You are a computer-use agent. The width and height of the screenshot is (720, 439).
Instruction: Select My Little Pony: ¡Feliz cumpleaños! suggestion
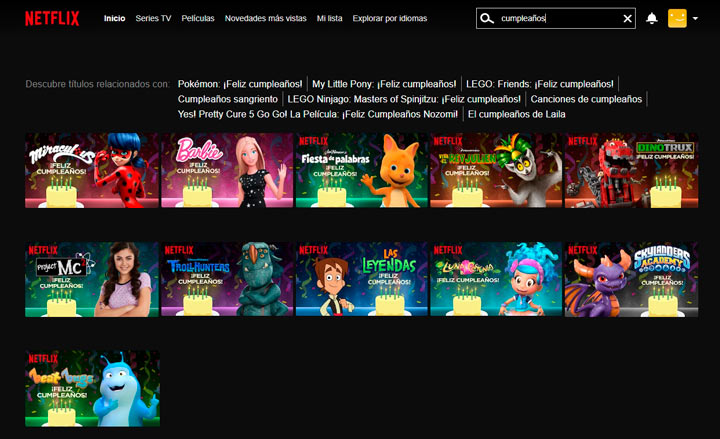point(384,84)
